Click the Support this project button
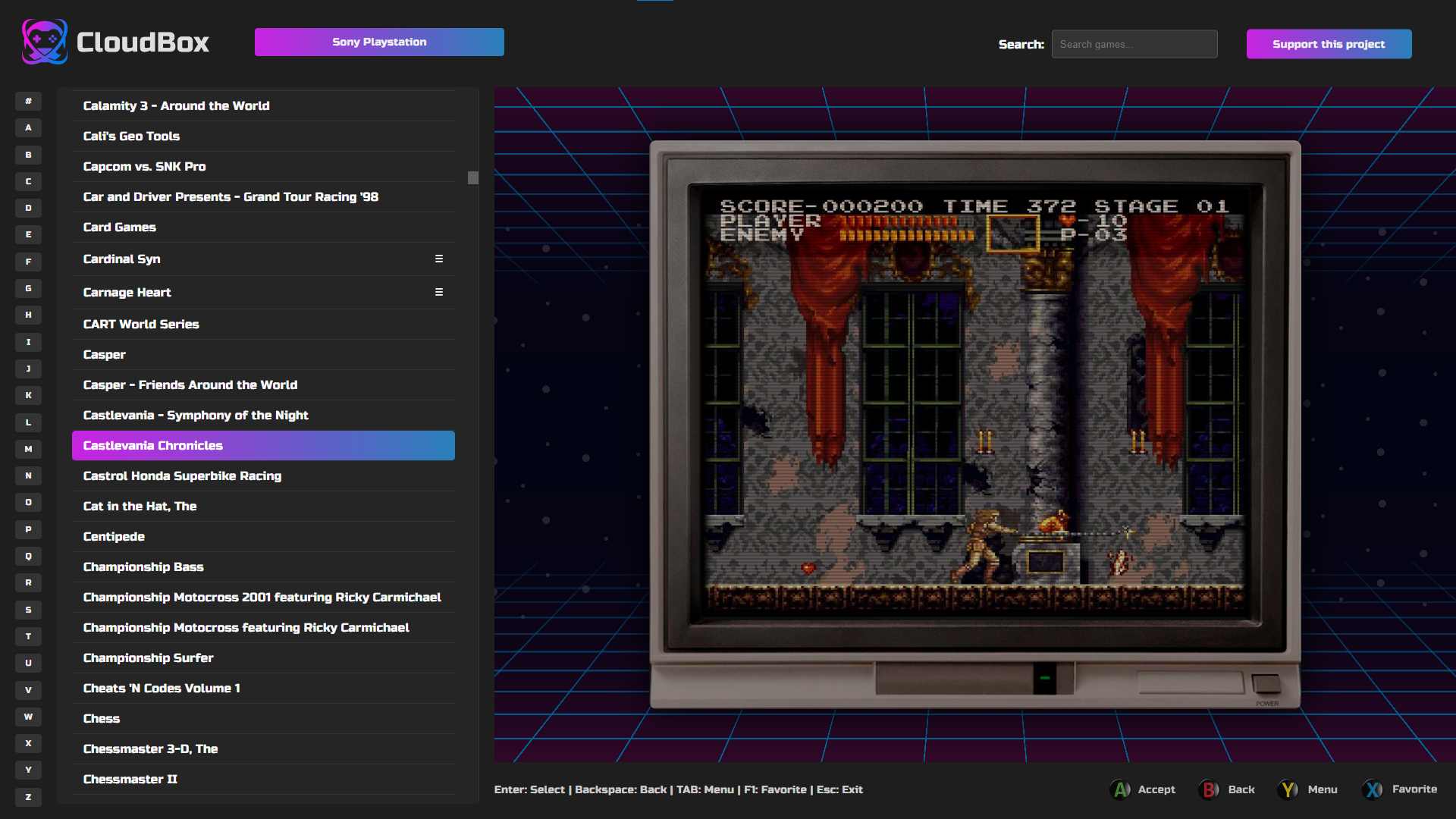1456x819 pixels. [x=1329, y=44]
